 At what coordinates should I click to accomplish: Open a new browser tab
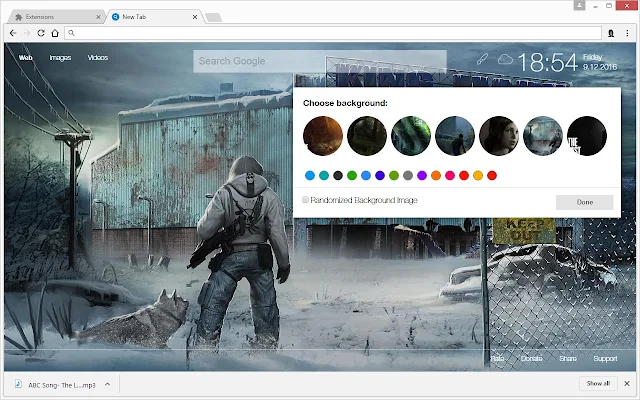(x=213, y=17)
